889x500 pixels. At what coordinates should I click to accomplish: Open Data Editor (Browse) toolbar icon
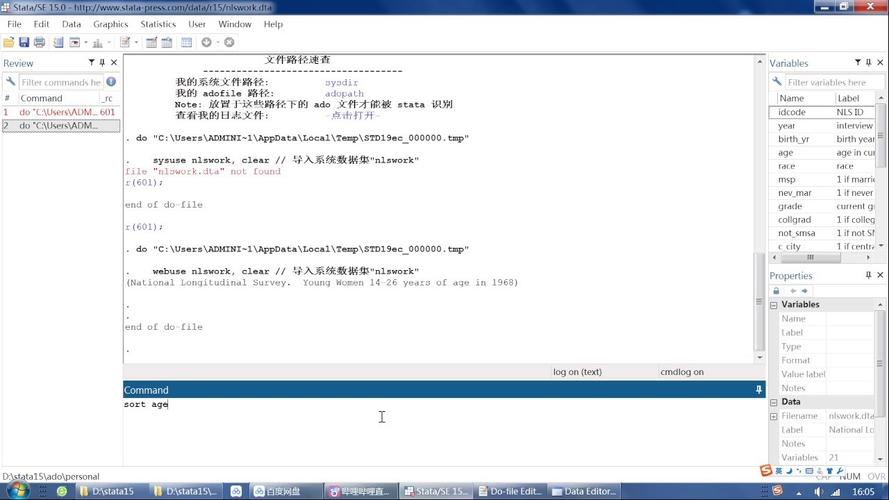(x=167, y=43)
